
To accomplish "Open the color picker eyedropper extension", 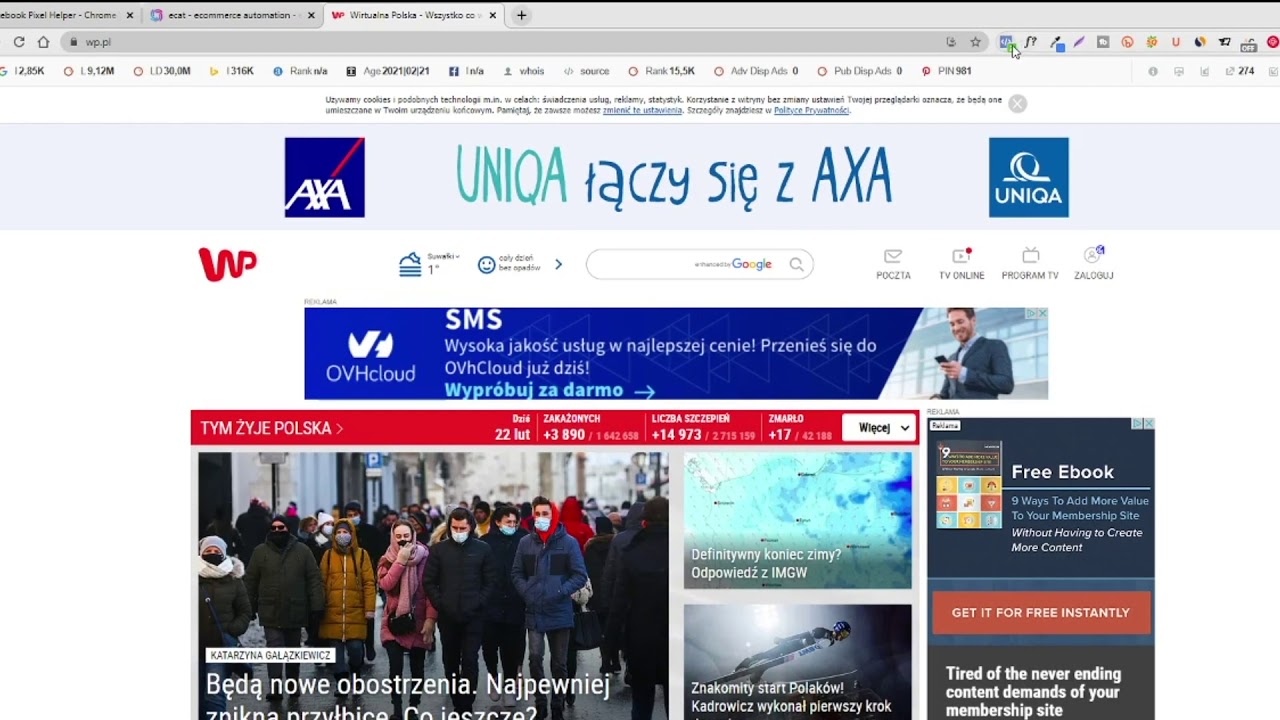I will coord(1056,42).
